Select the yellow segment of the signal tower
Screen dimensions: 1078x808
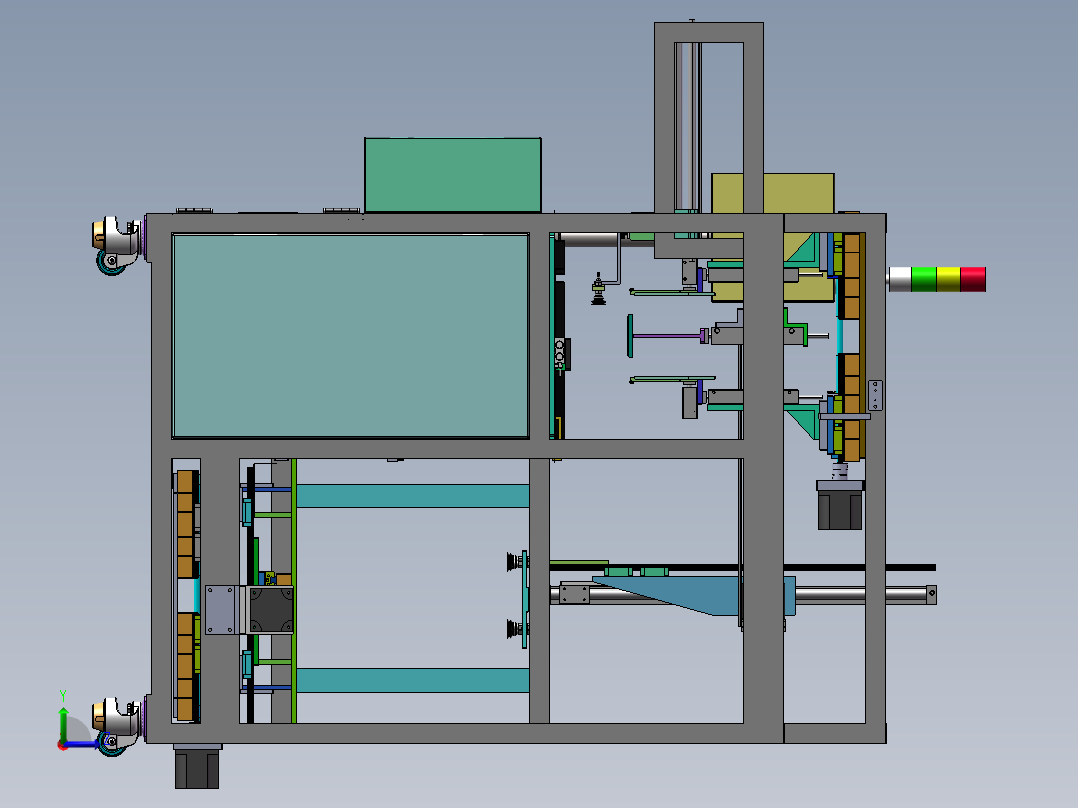[x=948, y=279]
